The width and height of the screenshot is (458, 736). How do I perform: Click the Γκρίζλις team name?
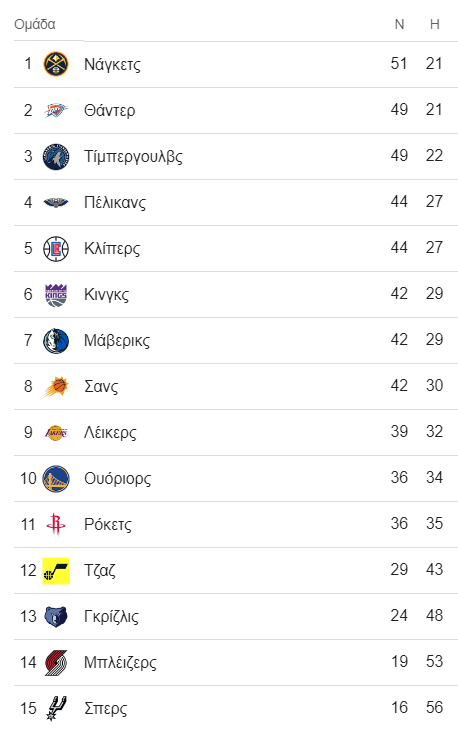click(x=111, y=616)
